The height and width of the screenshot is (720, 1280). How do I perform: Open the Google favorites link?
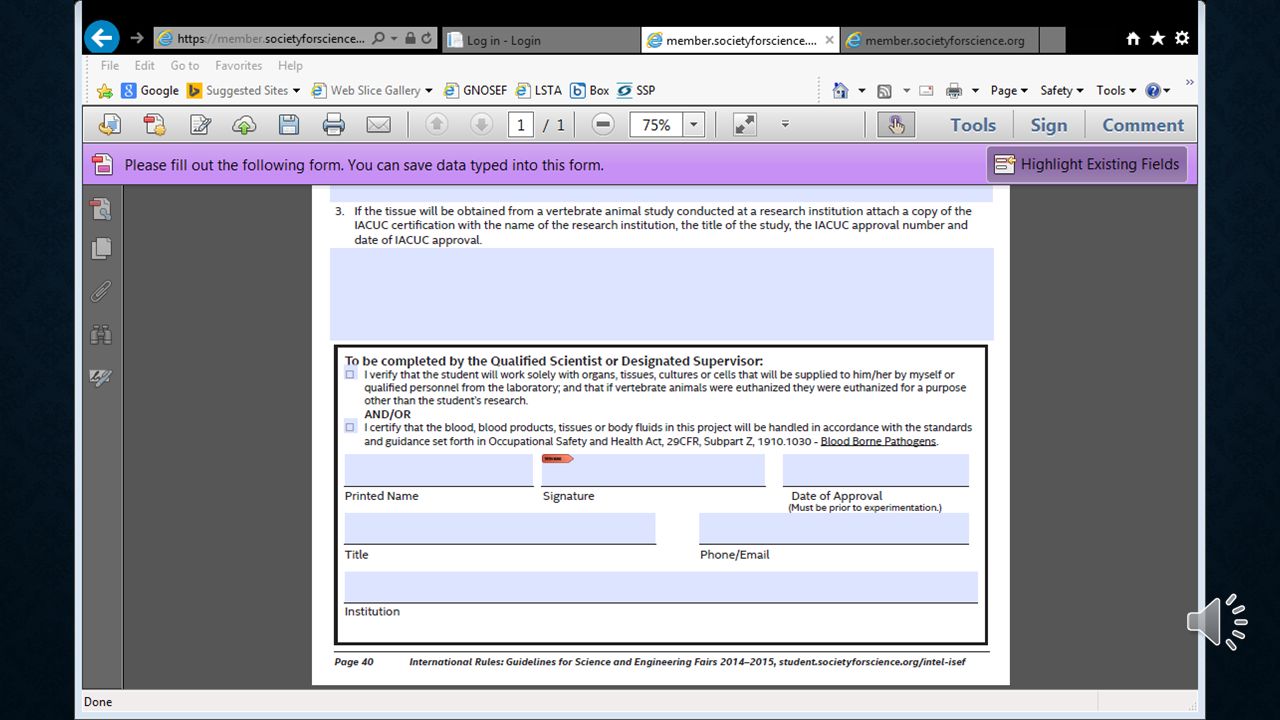tap(150, 90)
